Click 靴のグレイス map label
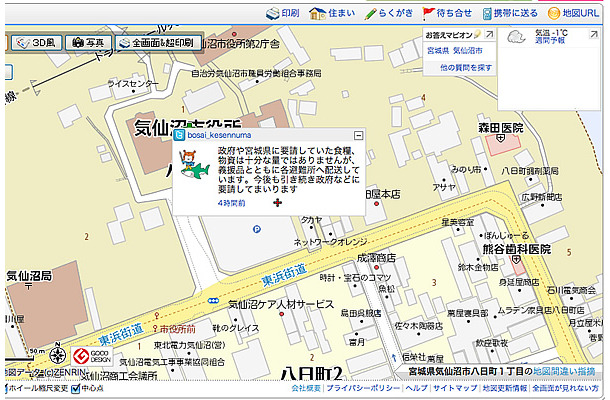The height and width of the screenshot is (400, 610). (236, 328)
